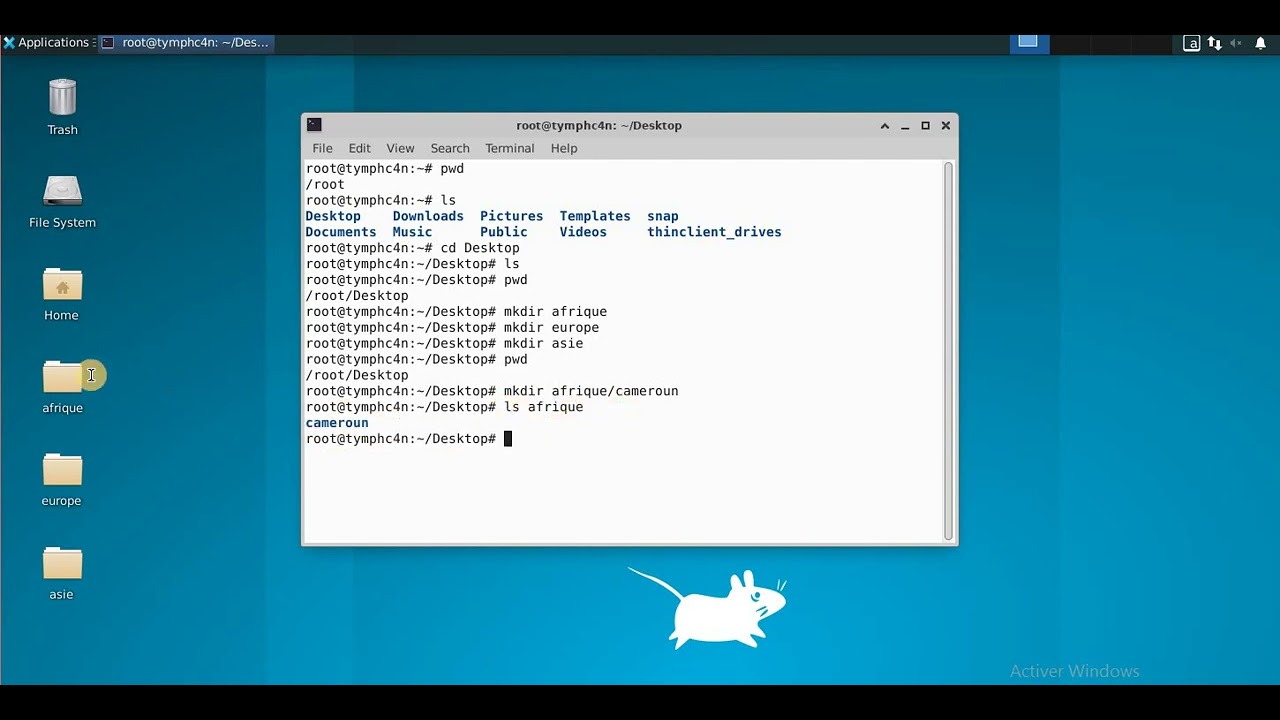Image resolution: width=1280 pixels, height=720 pixels.
Task: Maximize the terminal window
Action: (926, 126)
